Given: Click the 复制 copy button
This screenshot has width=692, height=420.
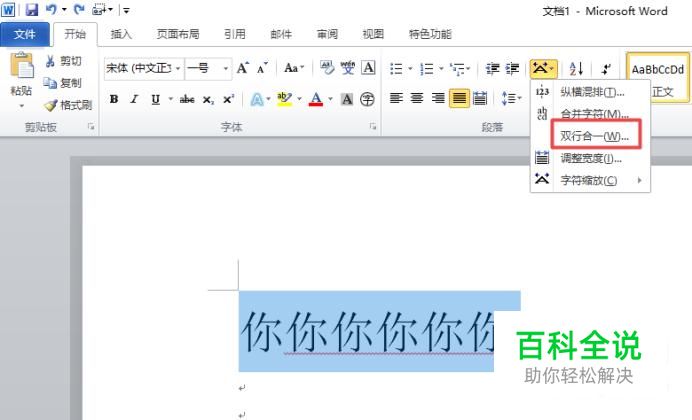Looking at the screenshot, I should pyautogui.click(x=63, y=83).
